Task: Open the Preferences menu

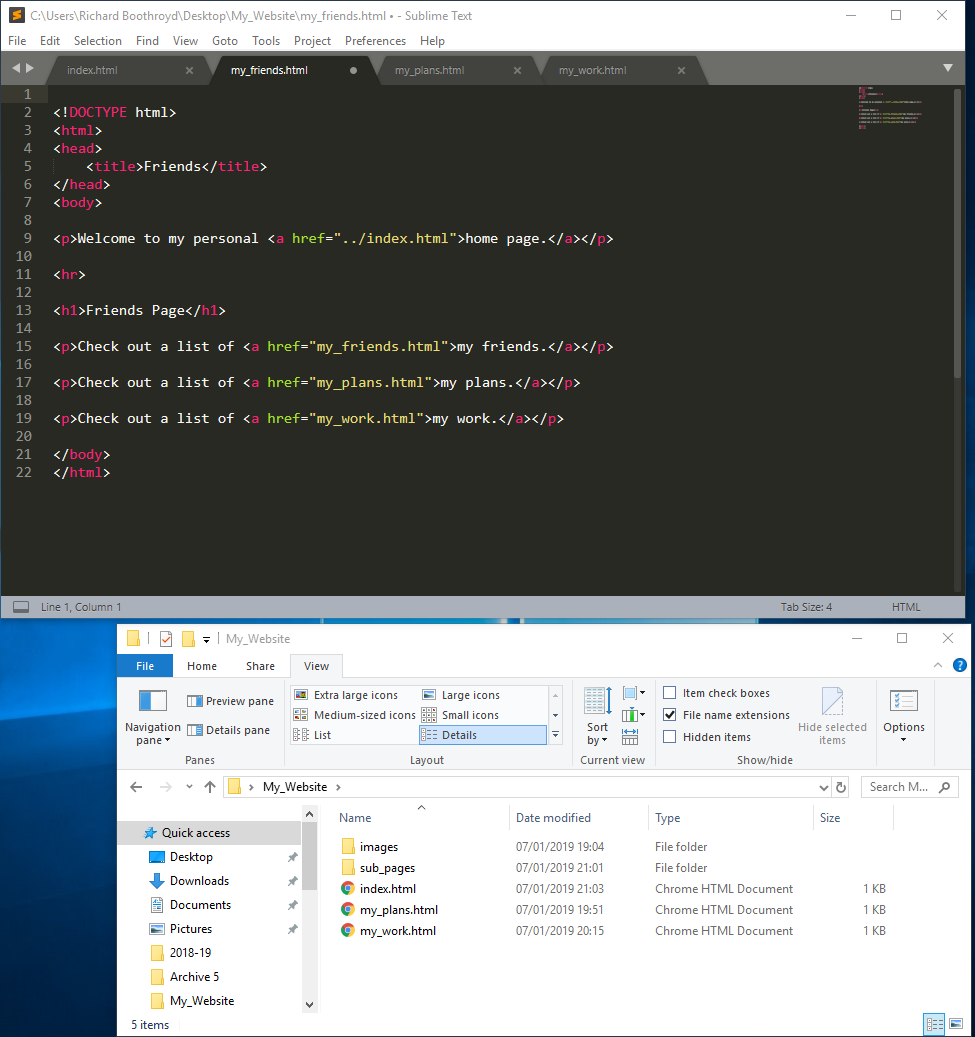Action: click(x=375, y=41)
